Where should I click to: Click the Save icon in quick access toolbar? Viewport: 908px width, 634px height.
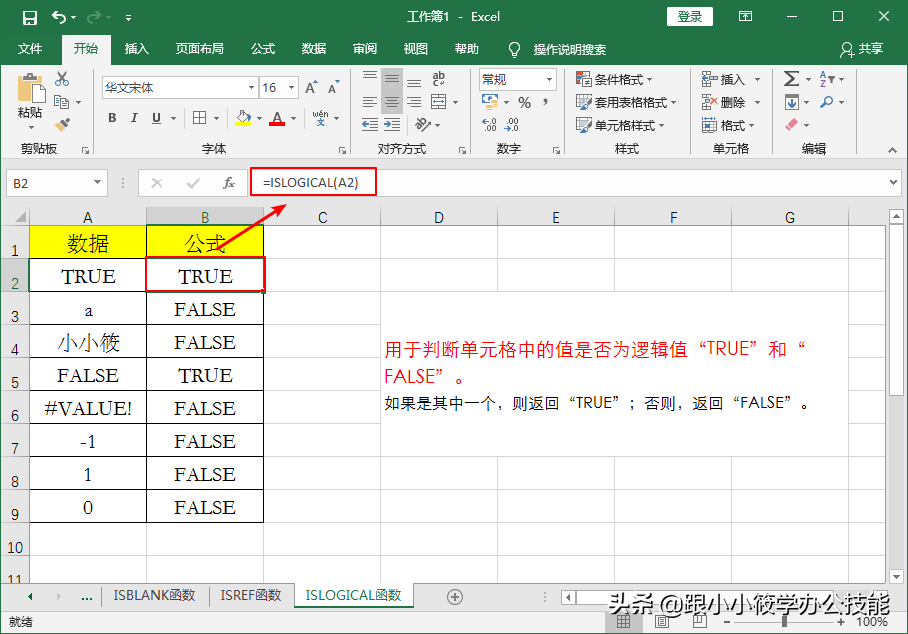30,17
